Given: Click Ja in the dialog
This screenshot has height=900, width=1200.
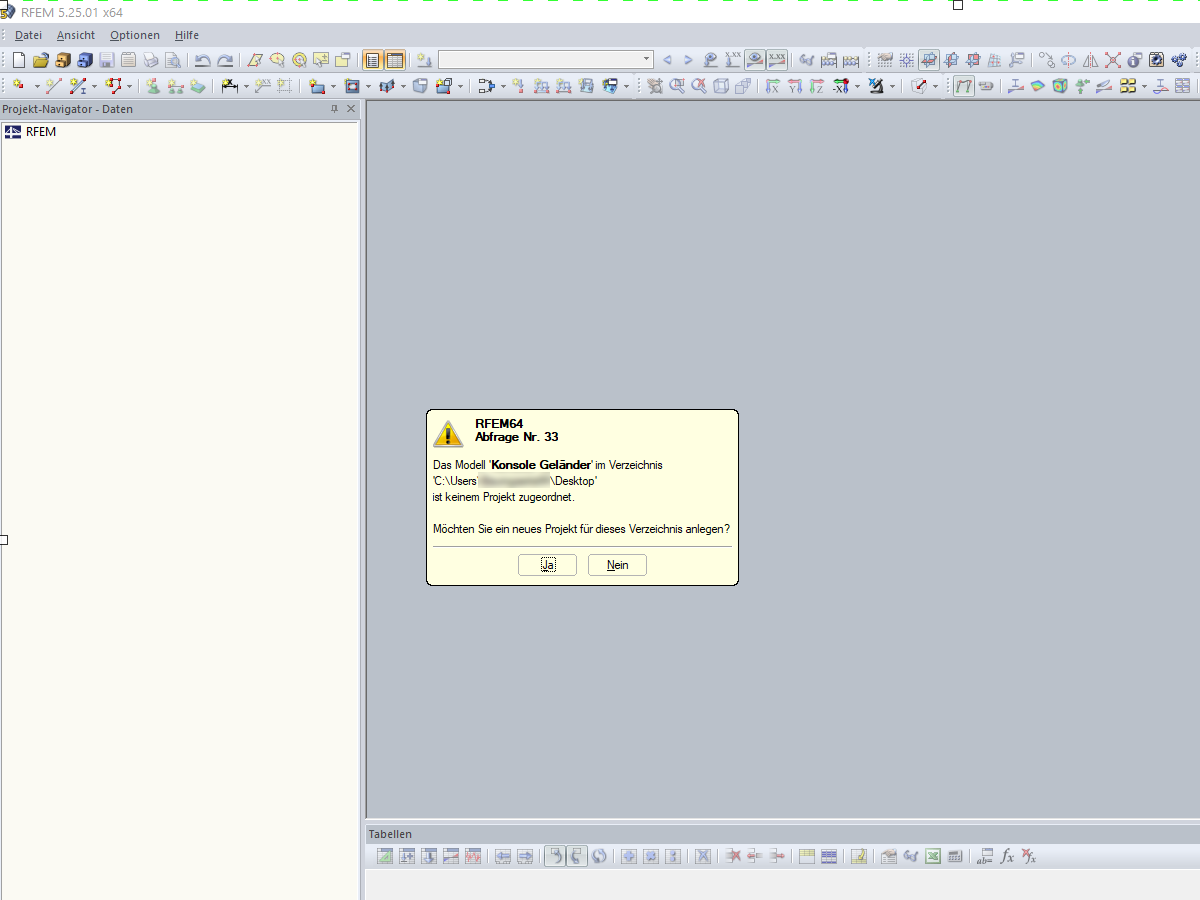Looking at the screenshot, I should click(547, 565).
